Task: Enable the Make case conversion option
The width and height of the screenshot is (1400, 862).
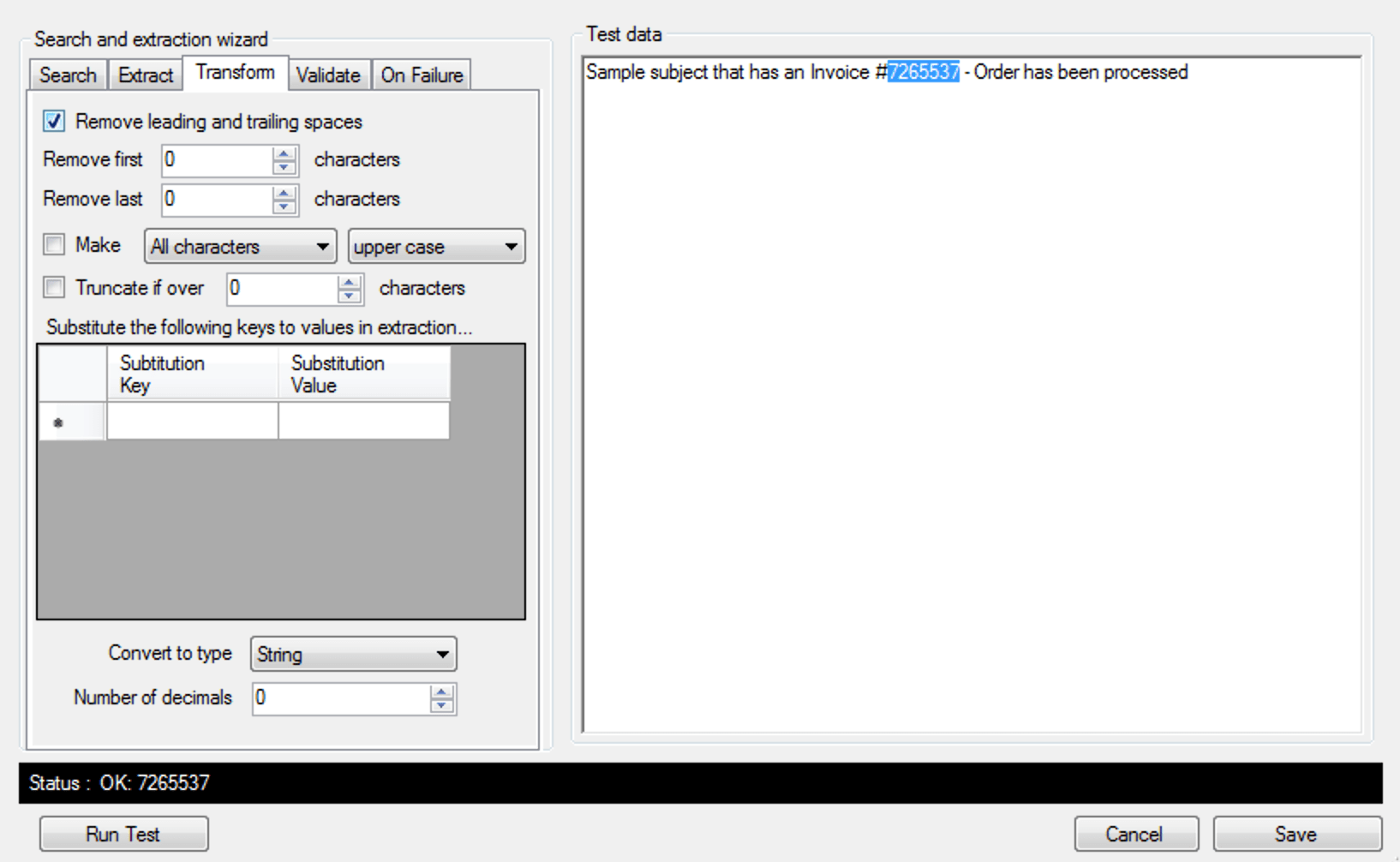Action: click(x=53, y=244)
